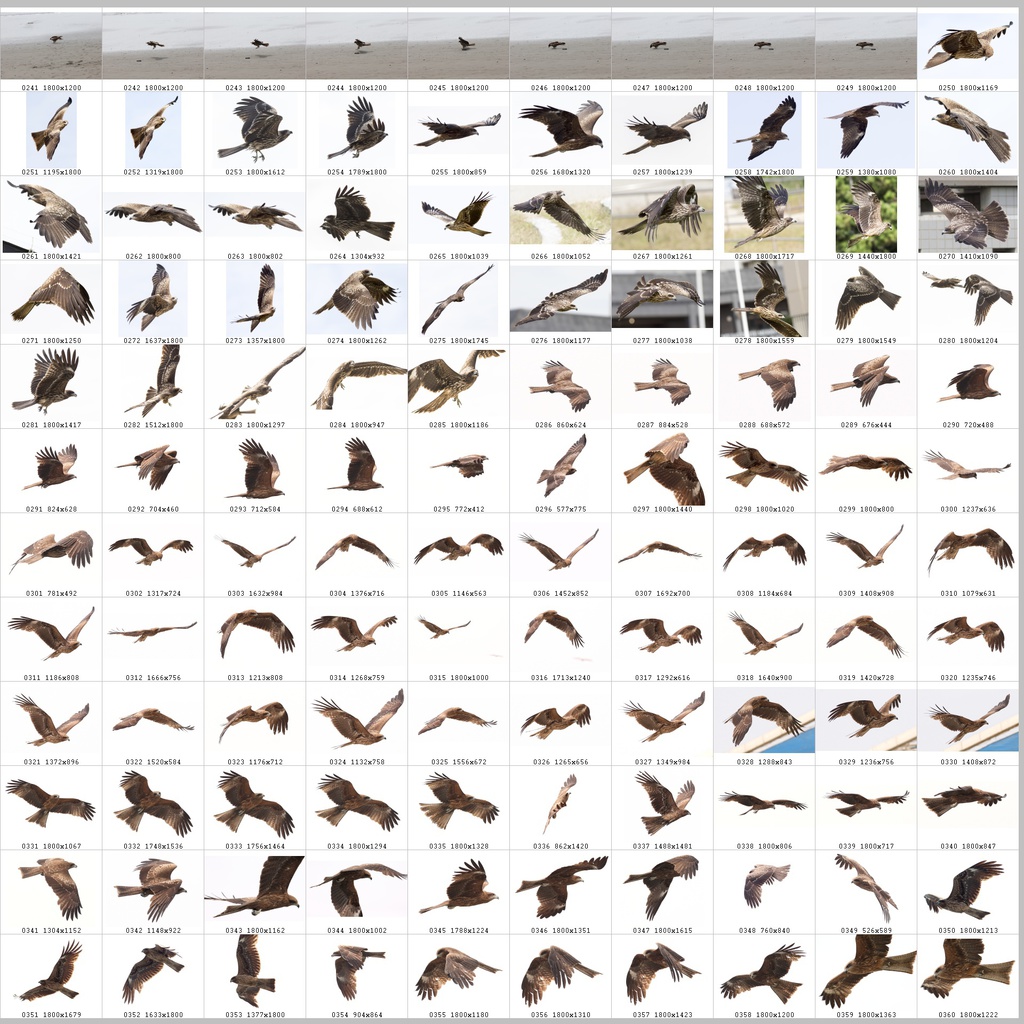This screenshot has height=1024, width=1024.
Task: Click label "0263 1800x802"
Action: pyautogui.click(x=255, y=256)
